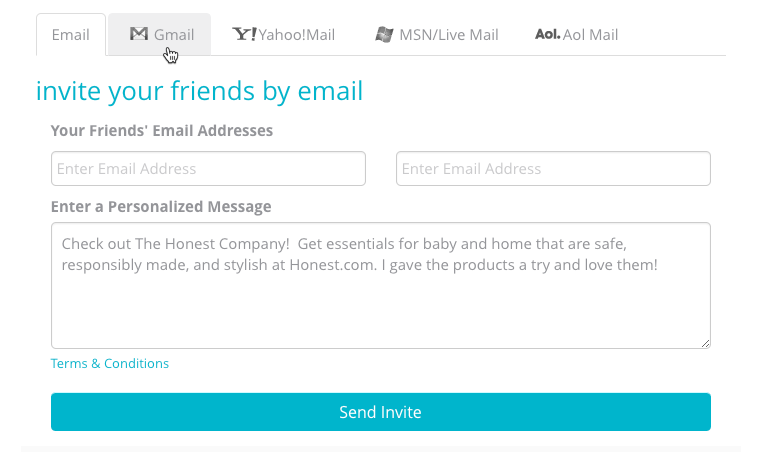The height and width of the screenshot is (452, 761).
Task: Click the Gmail envelope icon
Action: [139, 34]
